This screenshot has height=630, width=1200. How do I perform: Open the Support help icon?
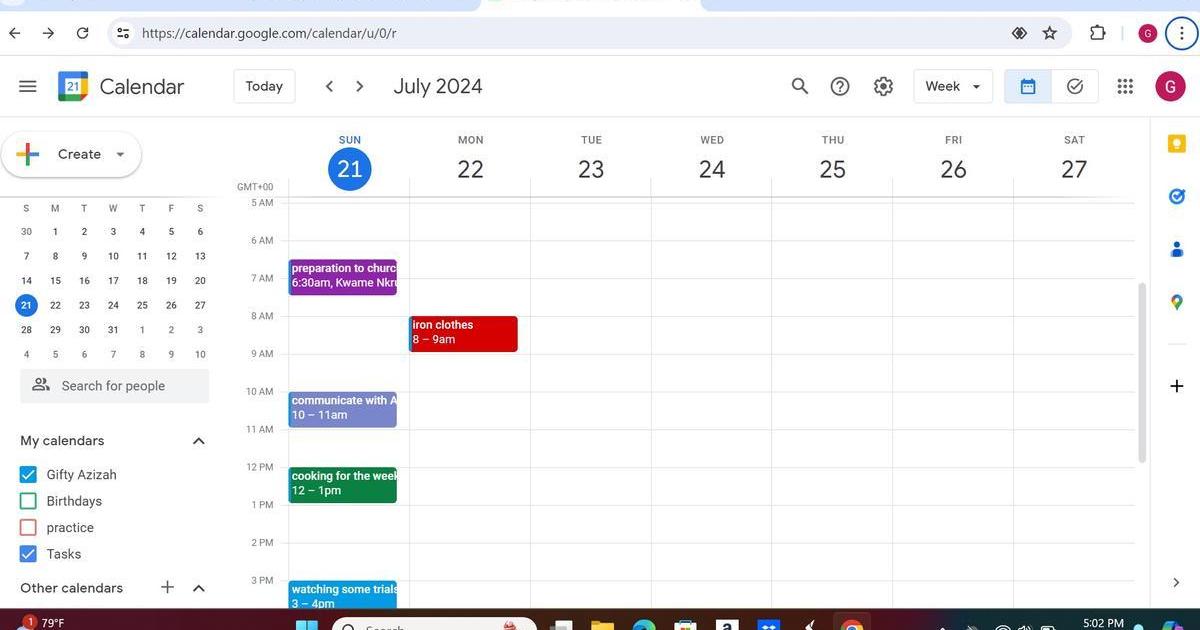pyautogui.click(x=840, y=87)
